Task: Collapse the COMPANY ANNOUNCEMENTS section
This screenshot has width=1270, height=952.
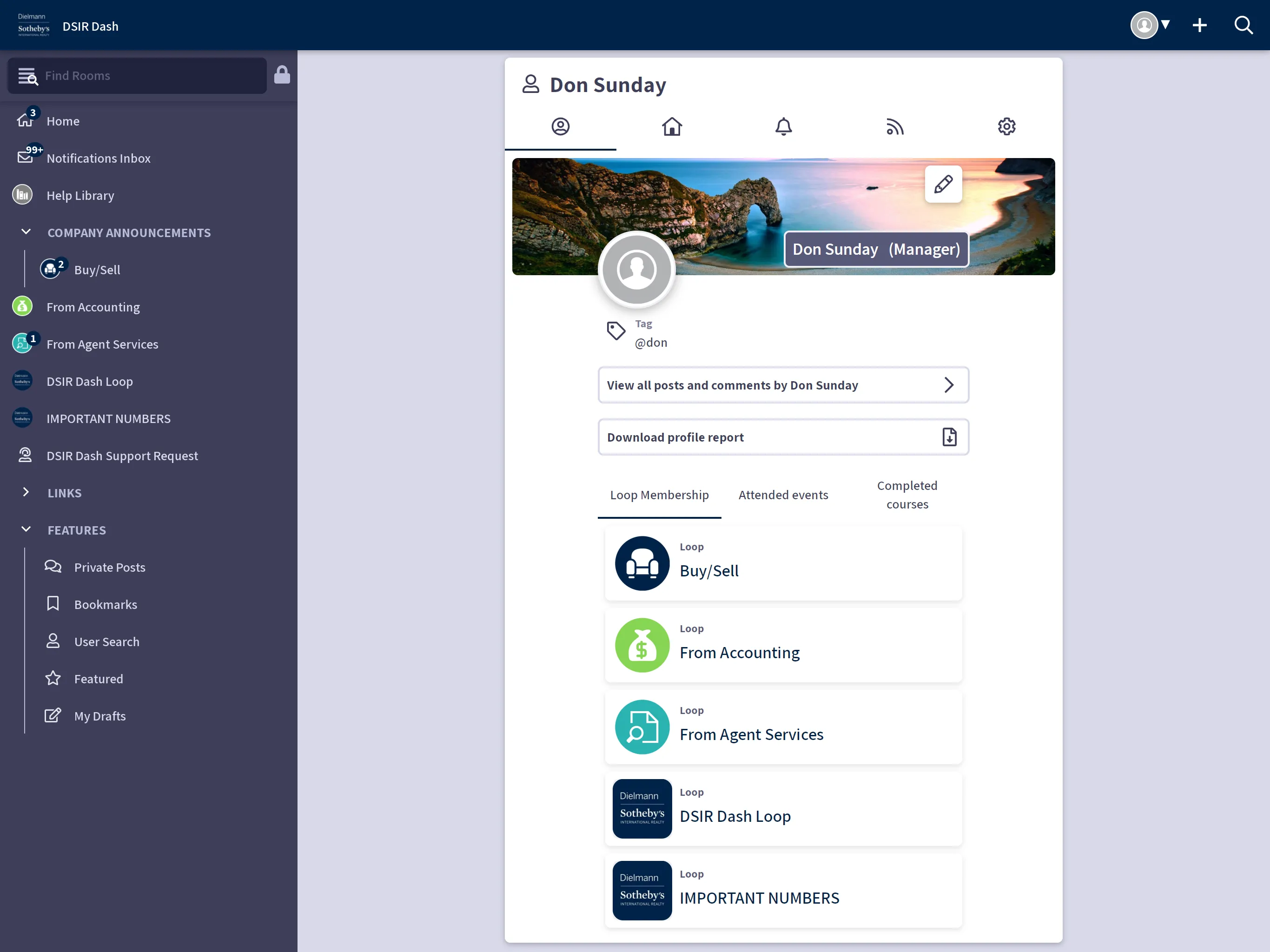Action: click(x=25, y=232)
